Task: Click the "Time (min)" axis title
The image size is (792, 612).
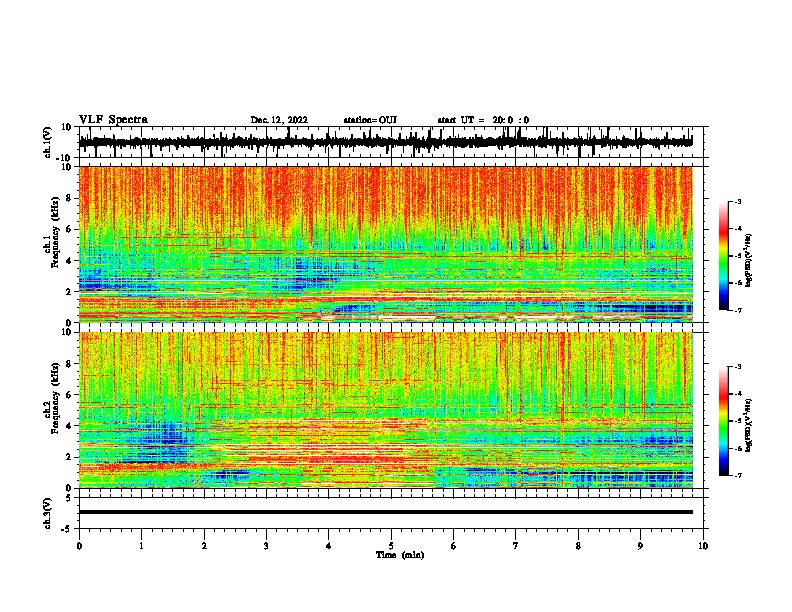Action: click(x=400, y=555)
